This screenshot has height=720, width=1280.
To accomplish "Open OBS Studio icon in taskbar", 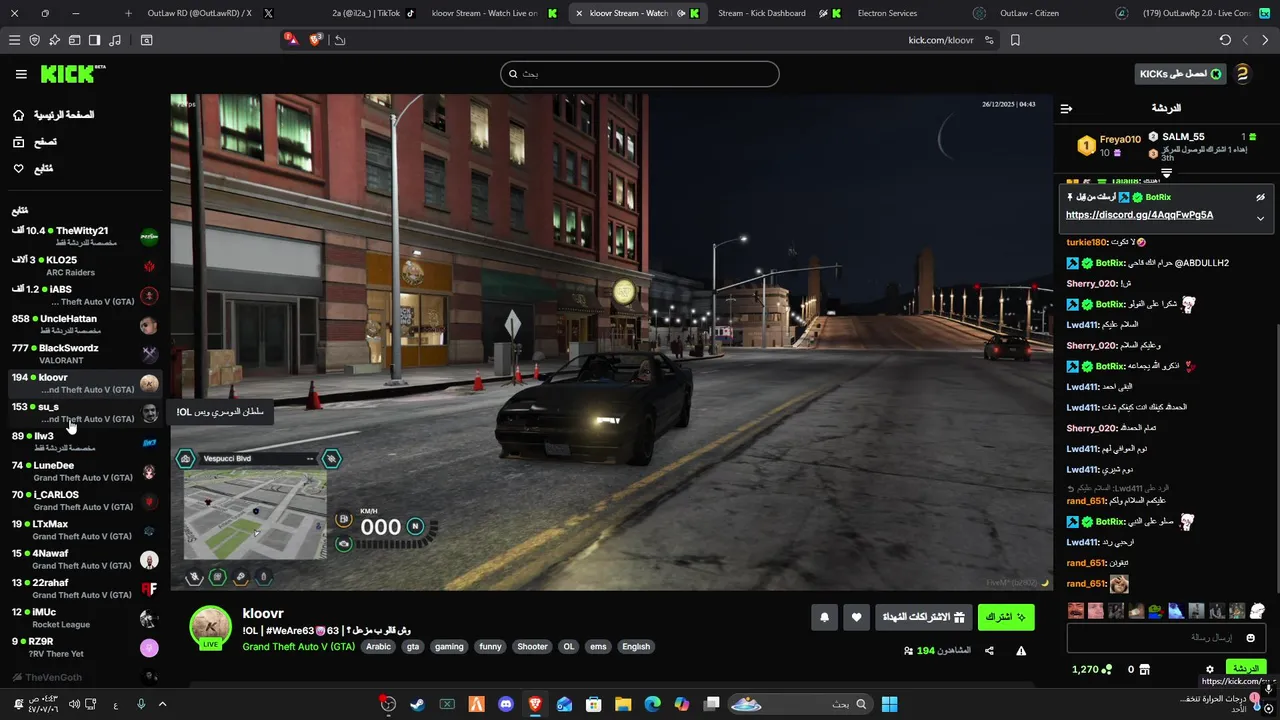I will (x=388, y=704).
